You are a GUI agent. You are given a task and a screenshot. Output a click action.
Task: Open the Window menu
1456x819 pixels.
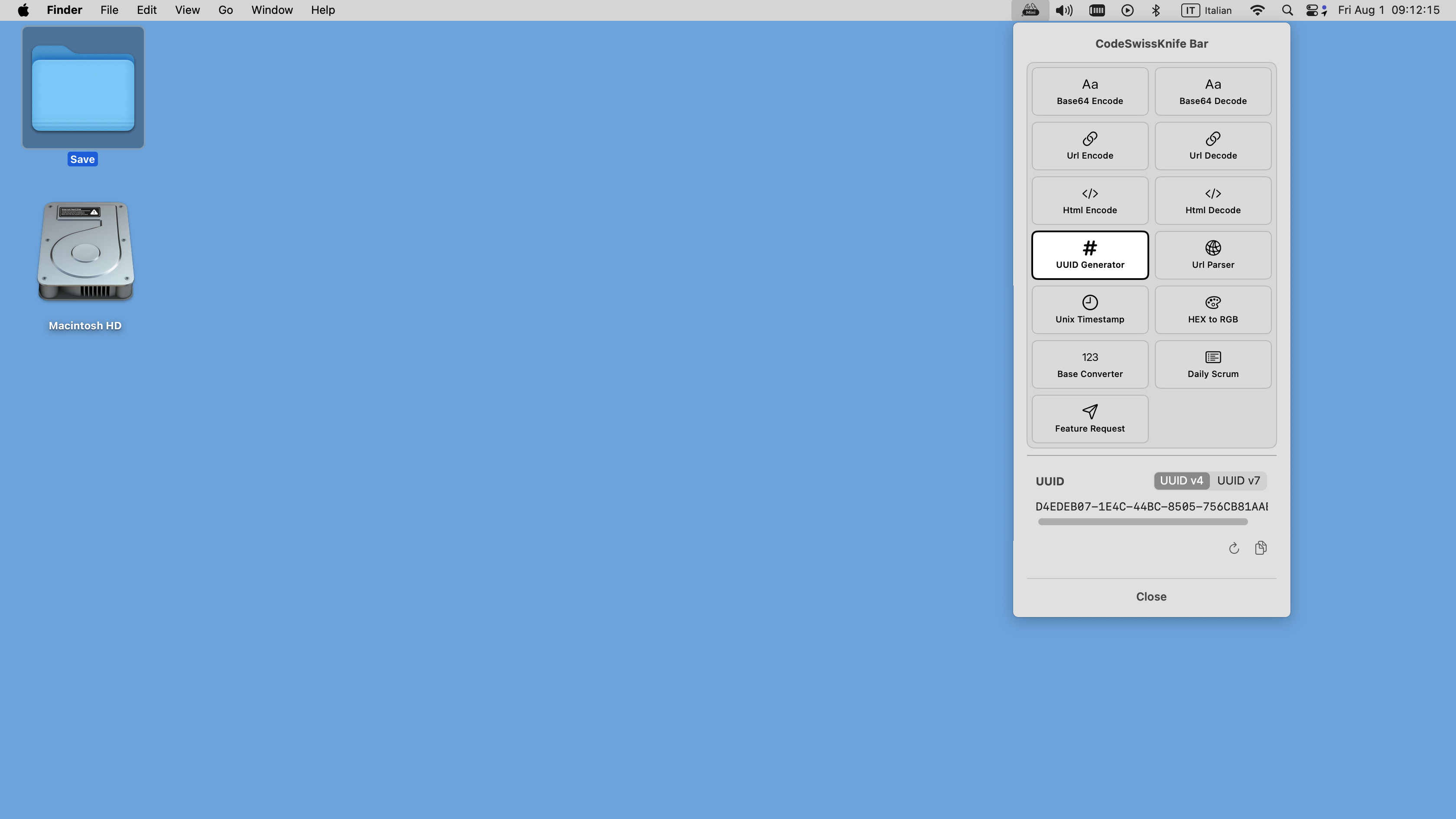272,10
